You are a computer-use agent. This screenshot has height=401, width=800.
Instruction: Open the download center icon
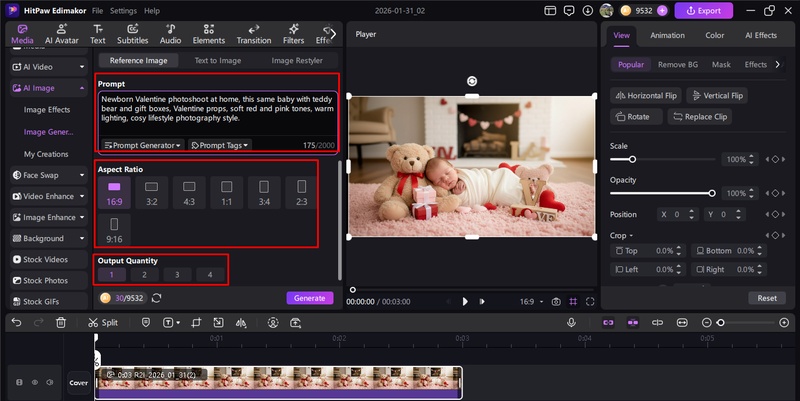point(588,11)
